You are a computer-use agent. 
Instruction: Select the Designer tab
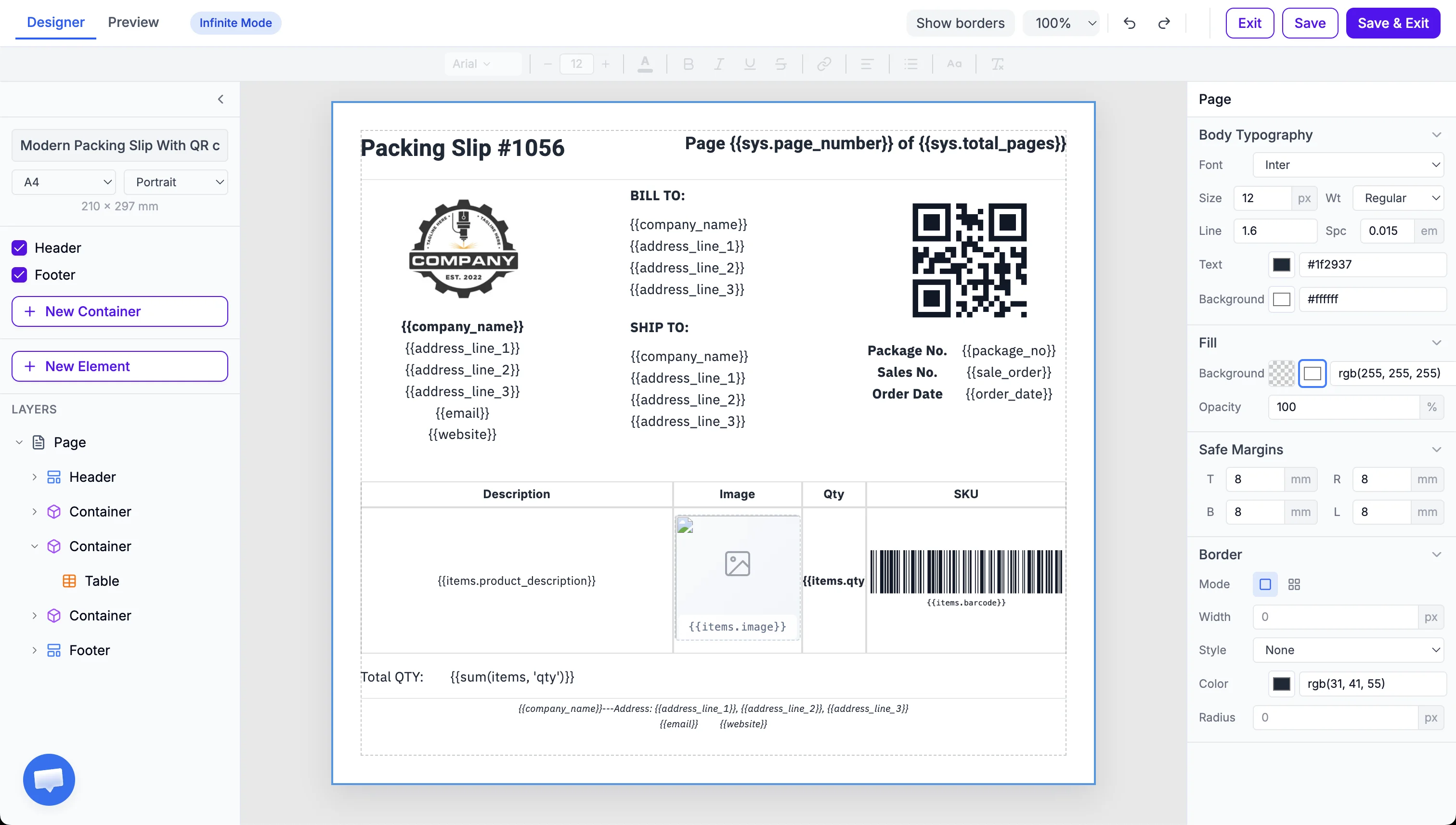click(55, 22)
